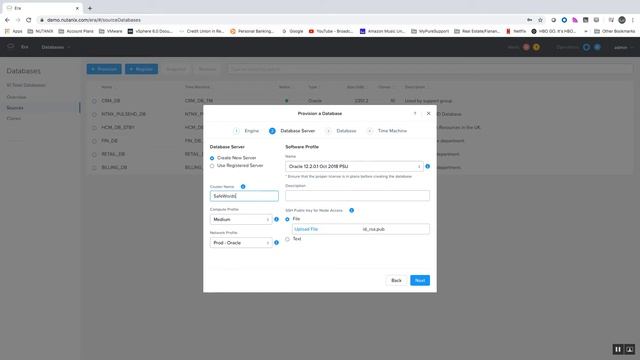Click info icon beside Software Profile name dropdown
This screenshot has height=360, width=640.
[427, 167]
